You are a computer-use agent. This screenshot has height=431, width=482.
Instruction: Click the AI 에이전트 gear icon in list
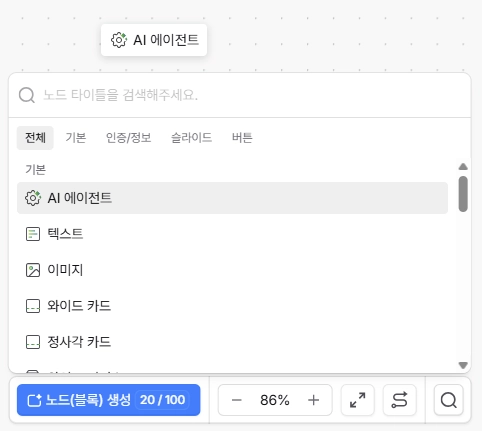pos(33,198)
